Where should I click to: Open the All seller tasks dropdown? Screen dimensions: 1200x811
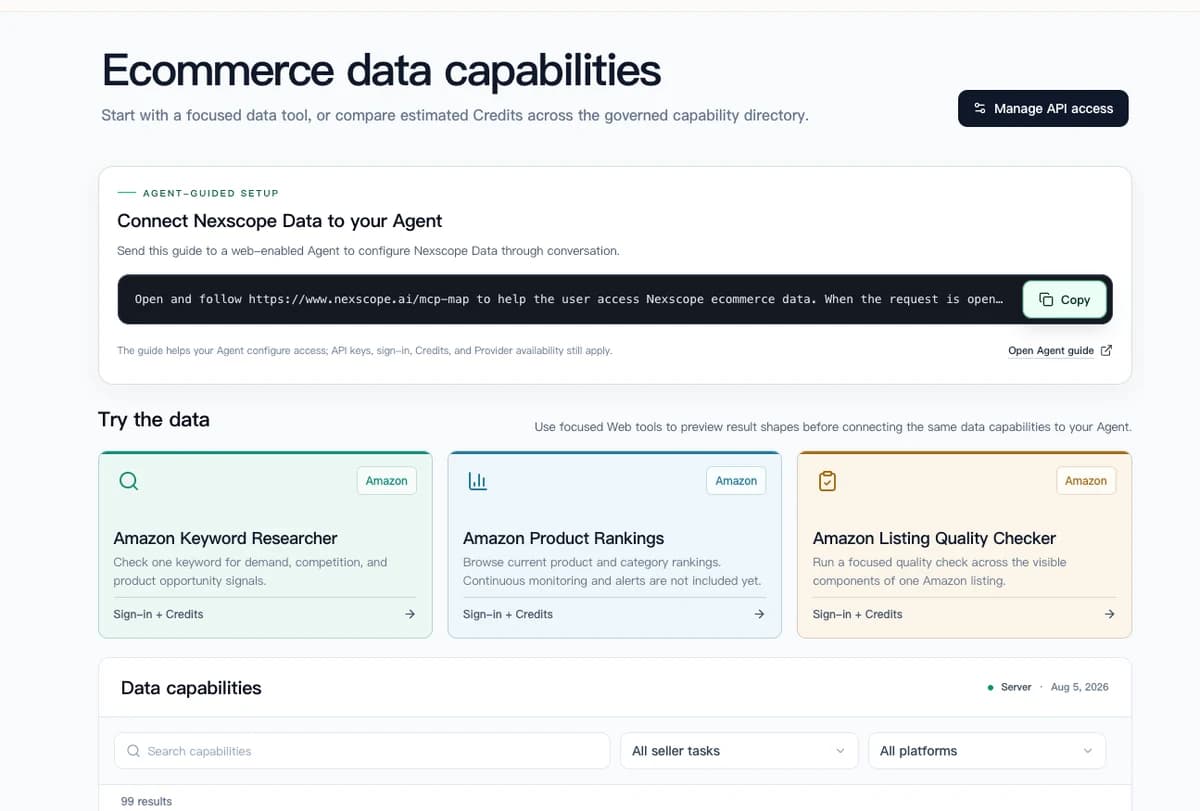click(x=739, y=751)
